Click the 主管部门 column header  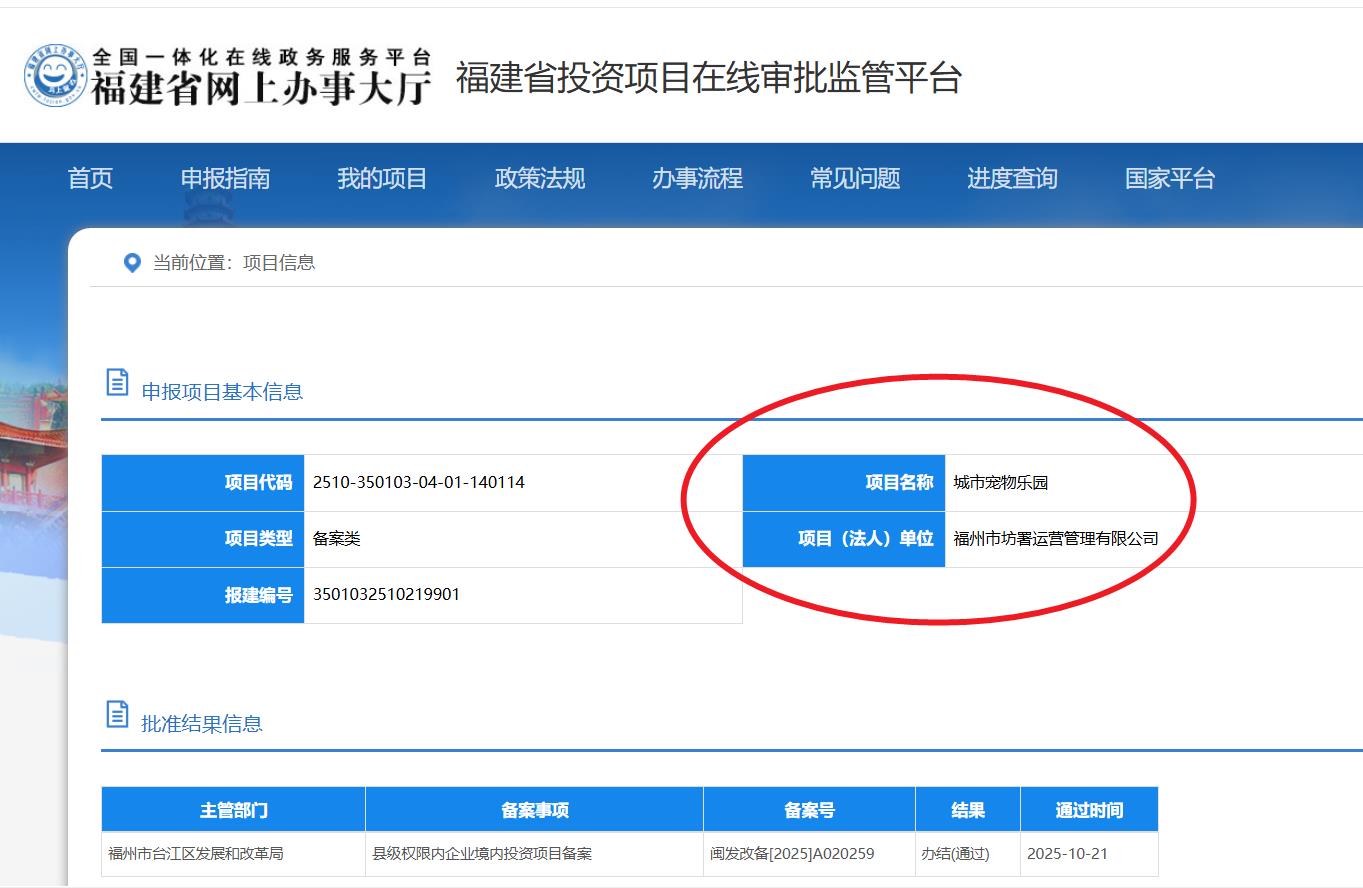pyautogui.click(x=233, y=810)
